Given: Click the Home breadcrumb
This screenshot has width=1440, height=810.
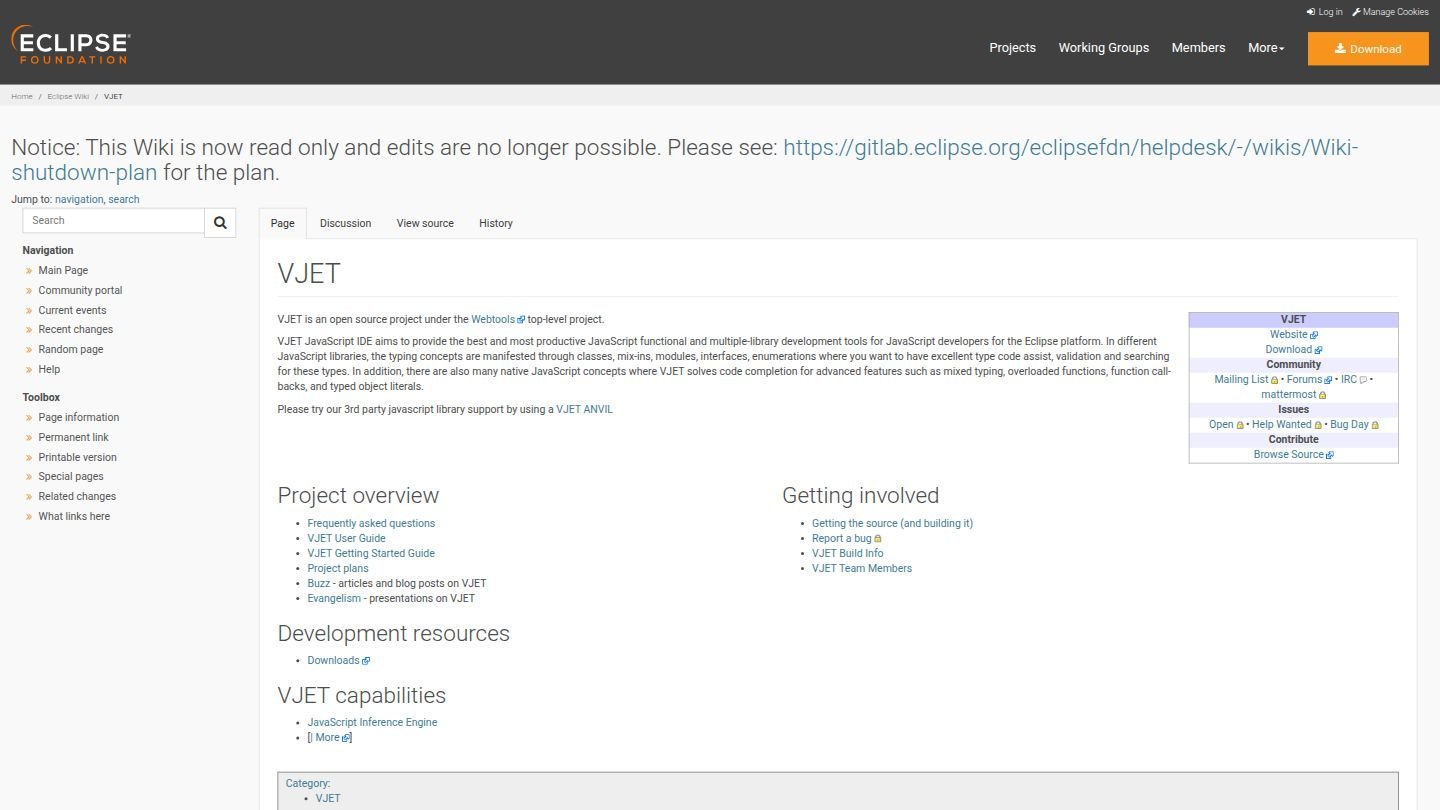Looking at the screenshot, I should coord(22,96).
